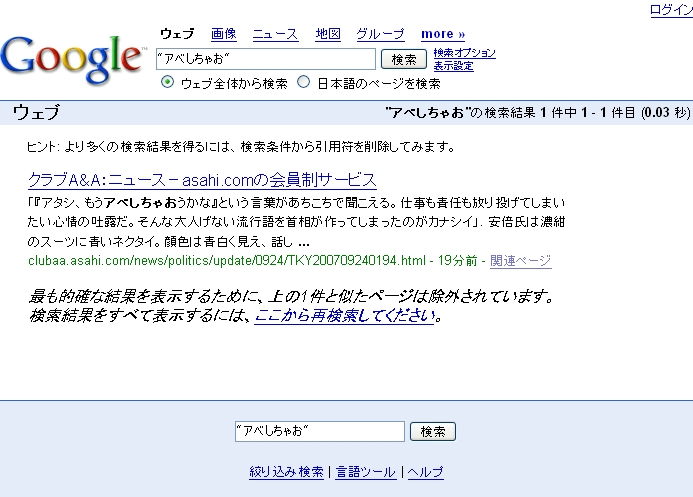This screenshot has height=497, width=693.
Task: Open the more » menu link
Action: tap(443, 34)
